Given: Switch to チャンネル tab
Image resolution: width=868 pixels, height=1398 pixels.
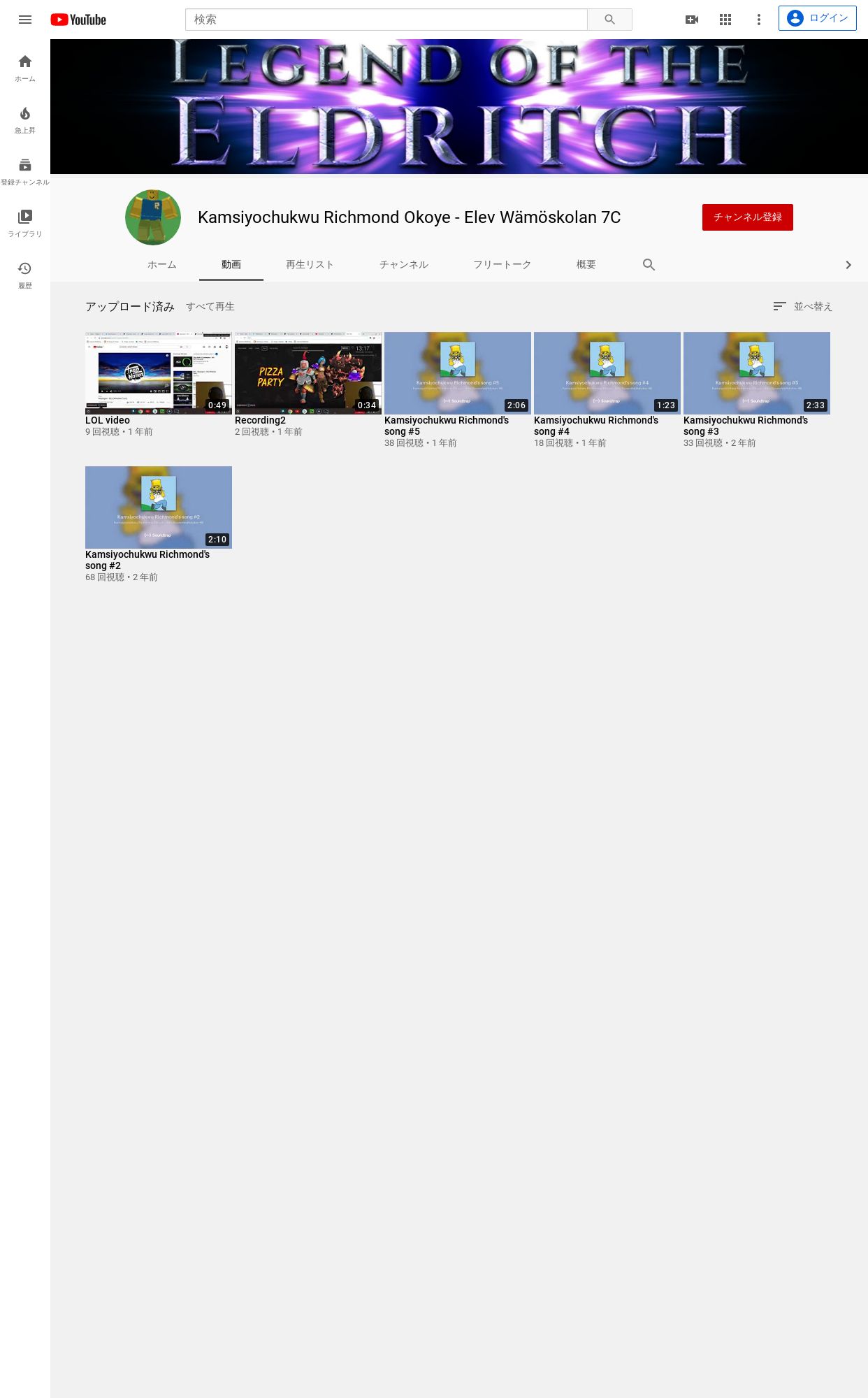Looking at the screenshot, I should tap(404, 265).
